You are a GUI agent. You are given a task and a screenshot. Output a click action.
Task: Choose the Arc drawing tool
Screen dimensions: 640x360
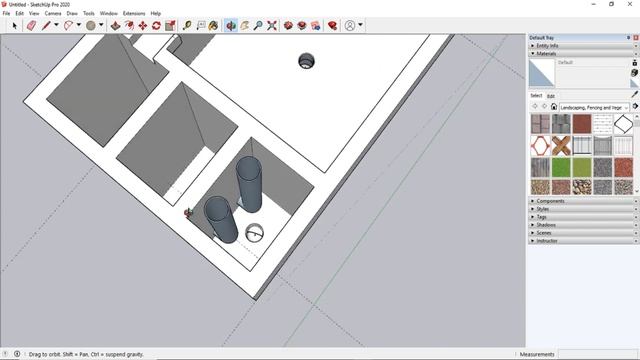pos(68,25)
